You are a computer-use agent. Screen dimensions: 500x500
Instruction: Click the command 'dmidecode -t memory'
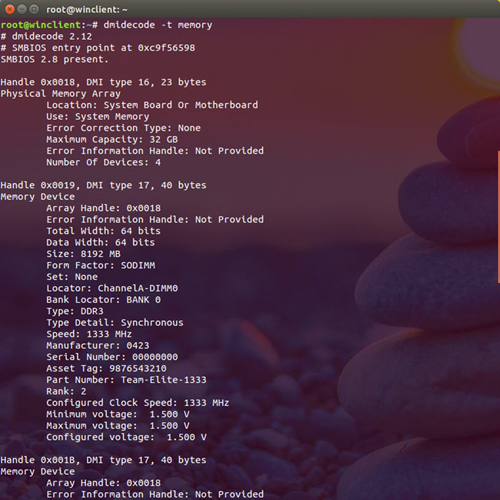[158, 25]
